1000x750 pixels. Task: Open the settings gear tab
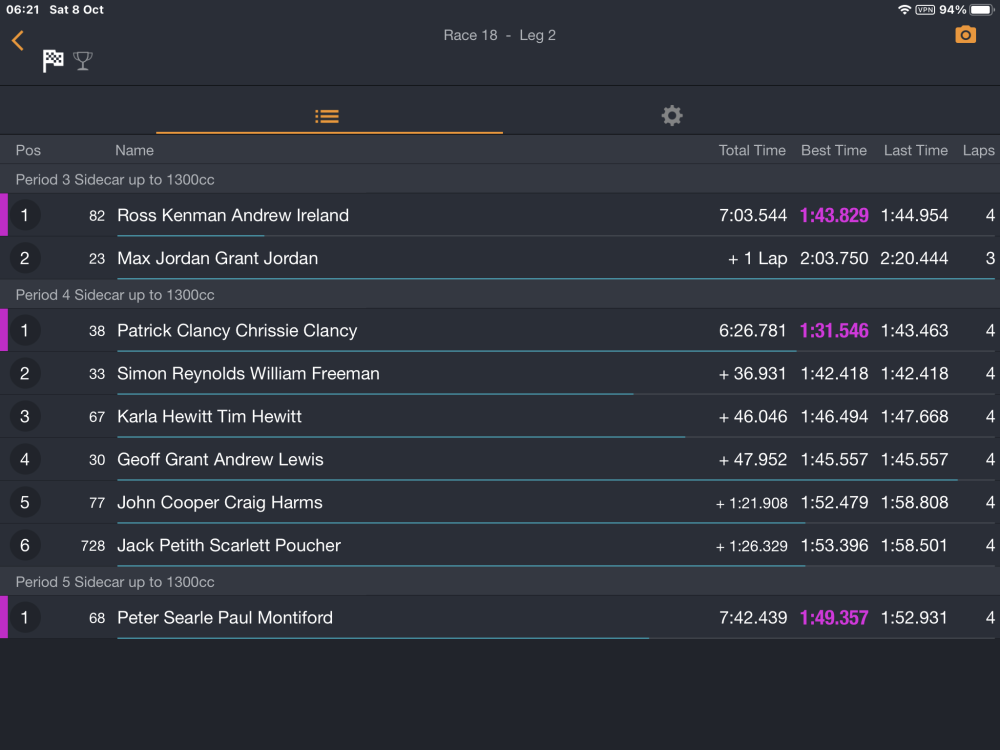pyautogui.click(x=672, y=115)
